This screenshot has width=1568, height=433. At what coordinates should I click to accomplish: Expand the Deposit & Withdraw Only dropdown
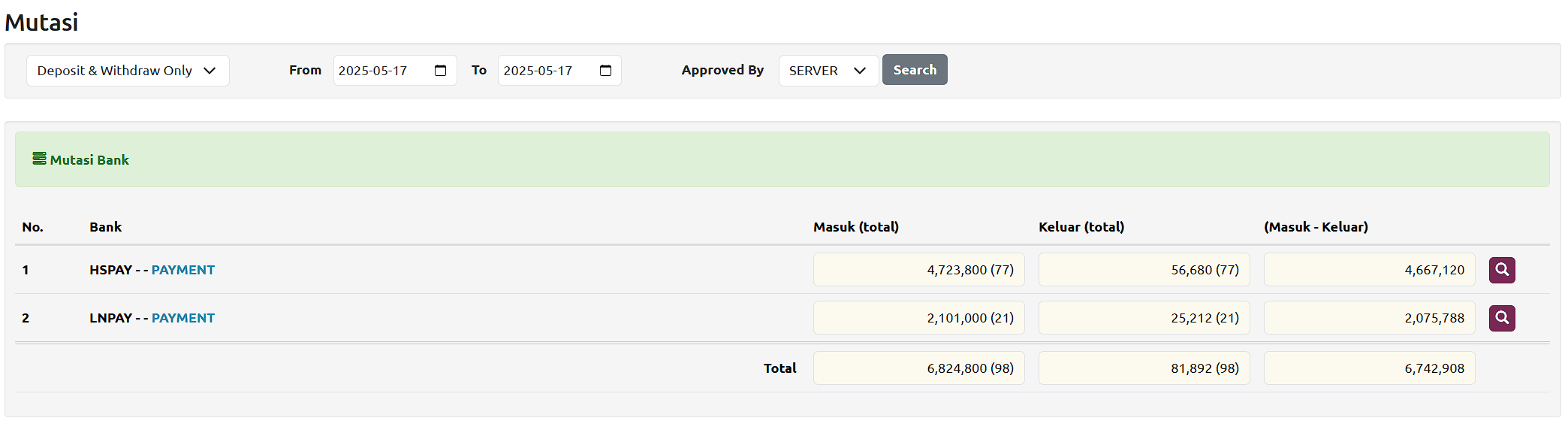coord(128,71)
